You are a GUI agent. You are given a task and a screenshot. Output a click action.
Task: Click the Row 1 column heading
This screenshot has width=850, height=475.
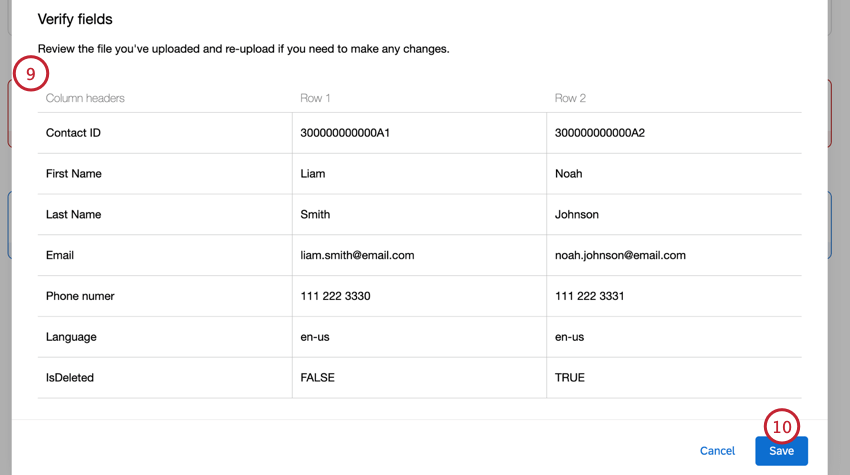[x=315, y=98]
